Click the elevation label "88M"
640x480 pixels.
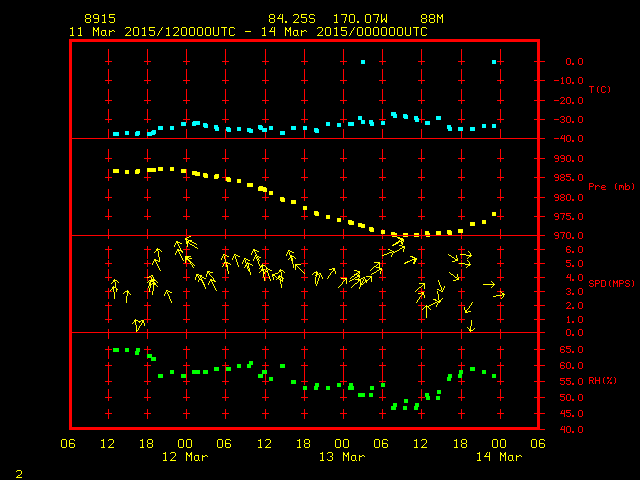coord(432,19)
